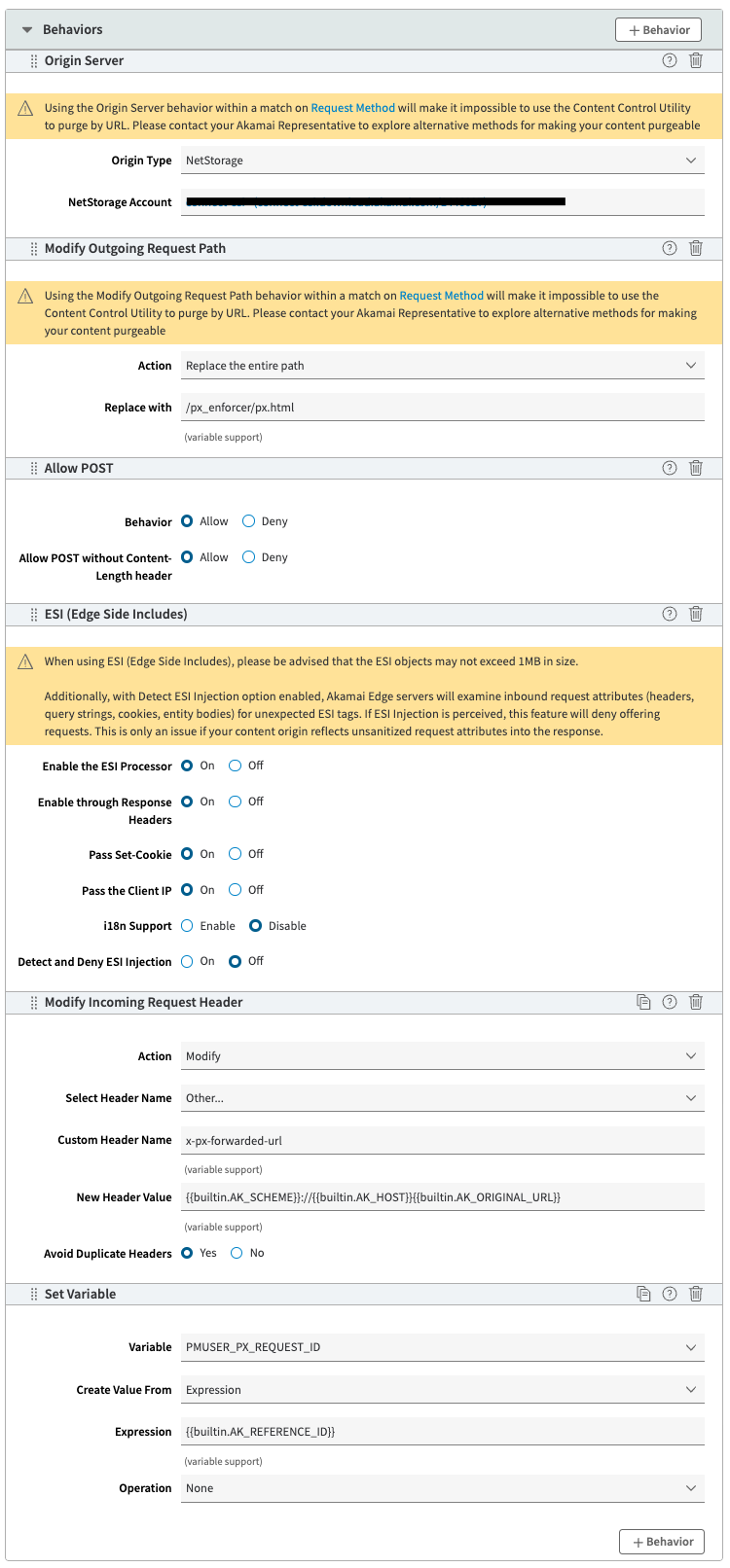
Task: Grab the drag handle for Allow POST
Action: click(x=34, y=468)
